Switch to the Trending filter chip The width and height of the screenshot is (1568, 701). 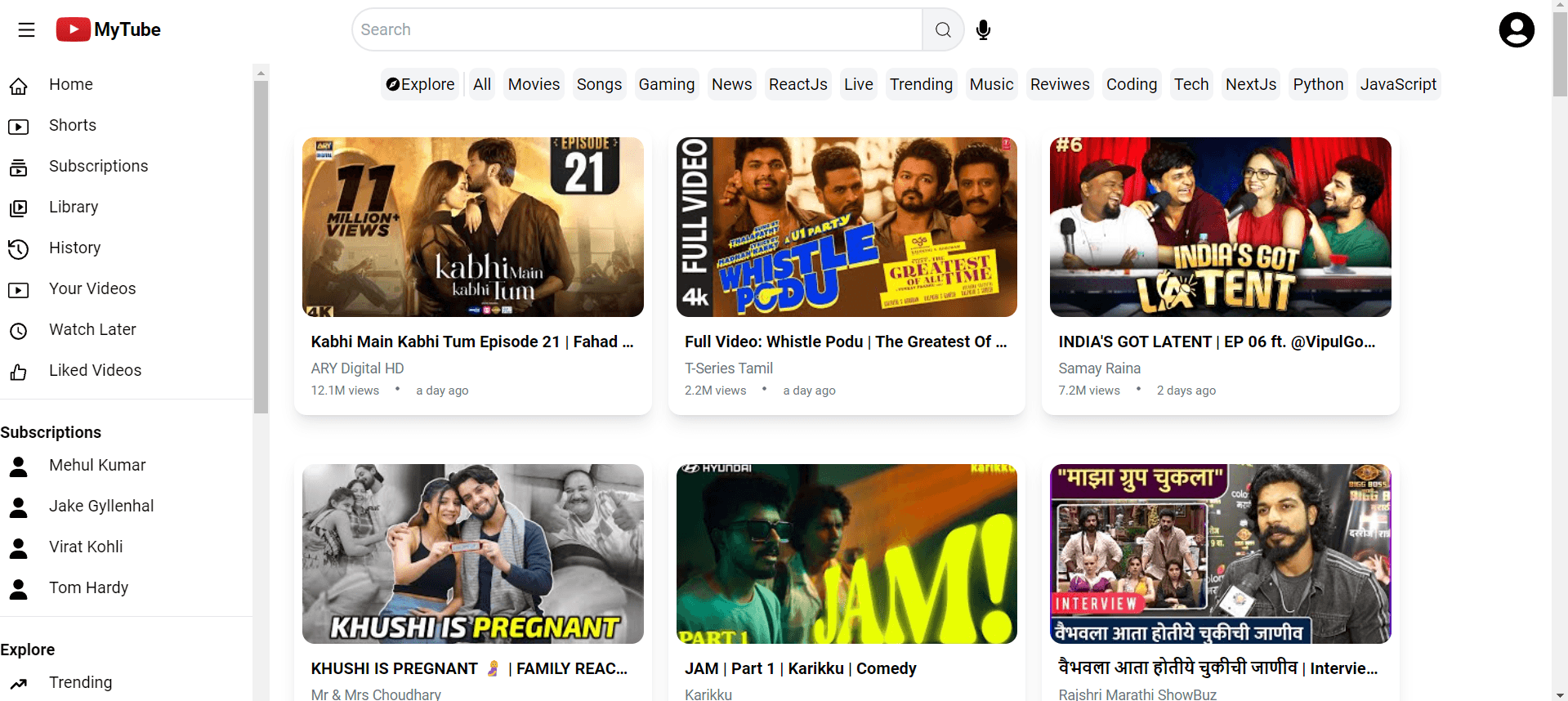tap(921, 85)
